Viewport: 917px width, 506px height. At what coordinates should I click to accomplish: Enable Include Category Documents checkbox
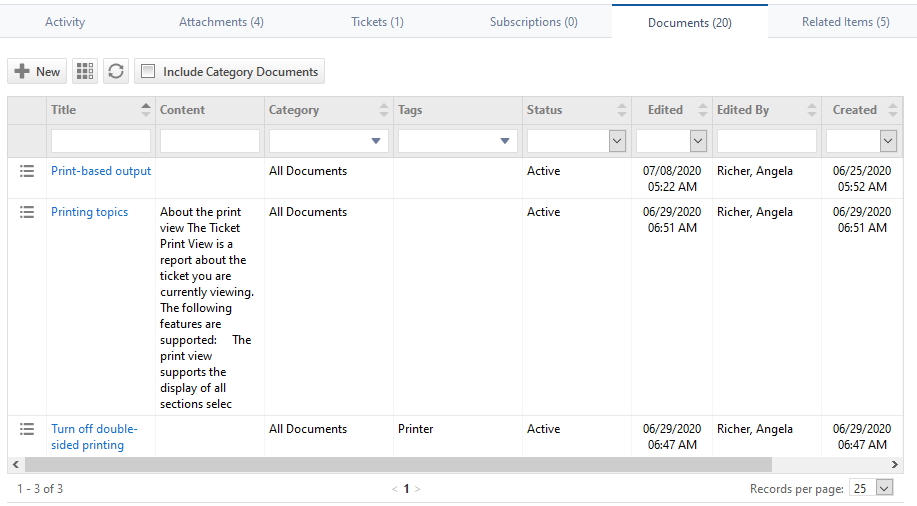tap(148, 71)
